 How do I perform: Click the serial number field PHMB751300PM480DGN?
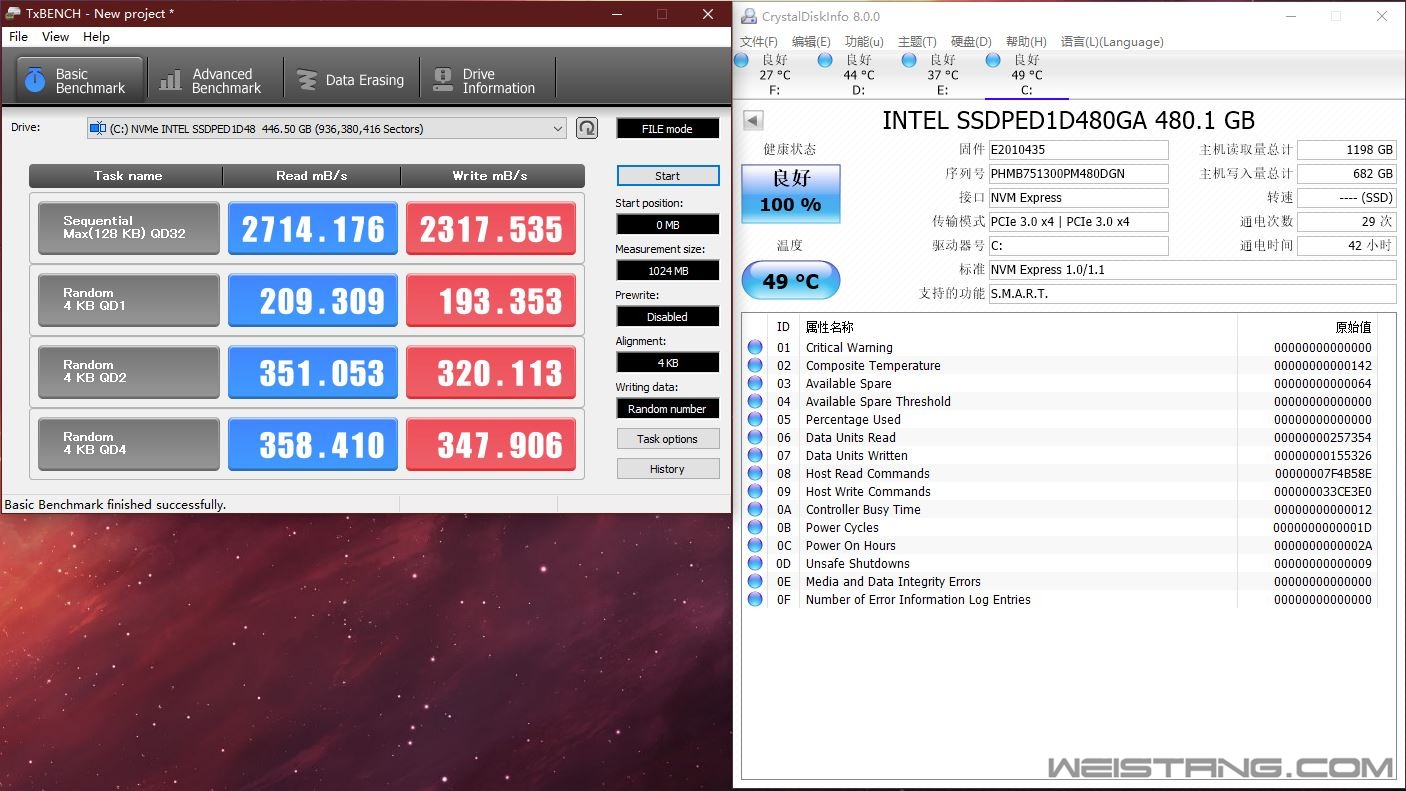tap(1078, 174)
